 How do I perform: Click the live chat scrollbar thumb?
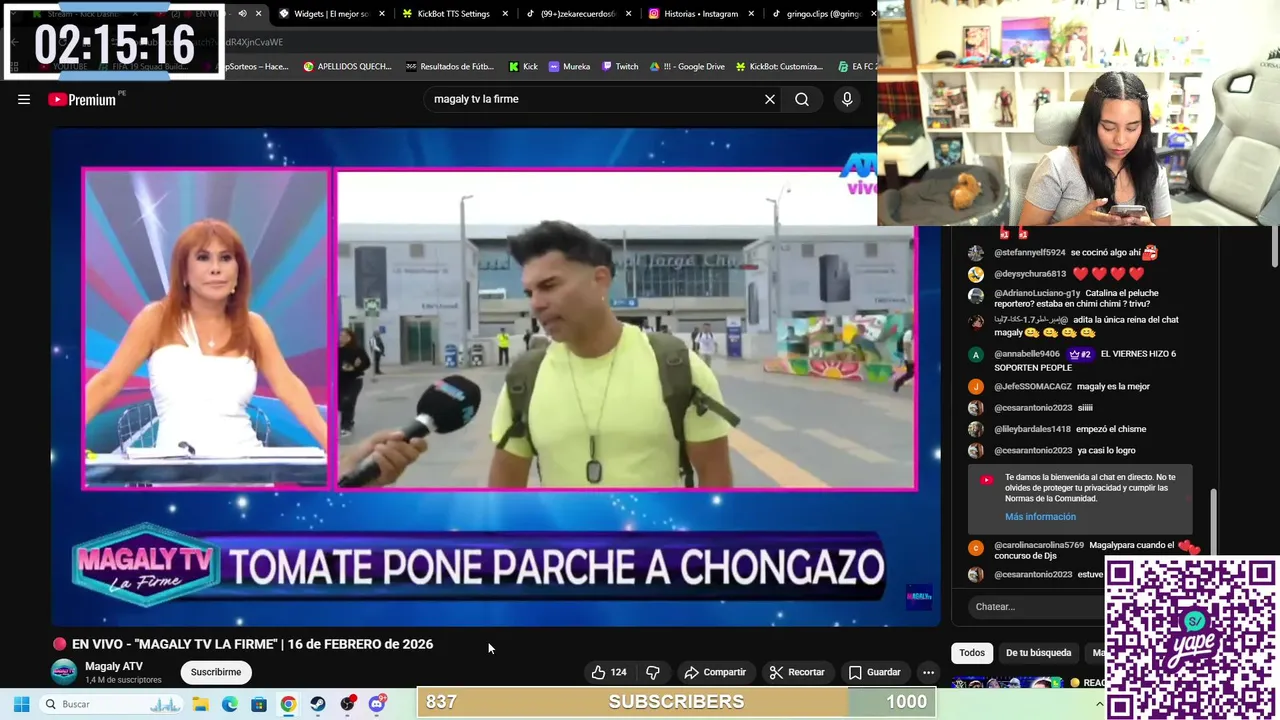[1213, 520]
